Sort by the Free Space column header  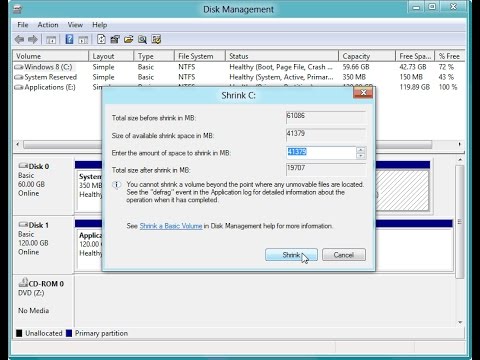point(415,56)
